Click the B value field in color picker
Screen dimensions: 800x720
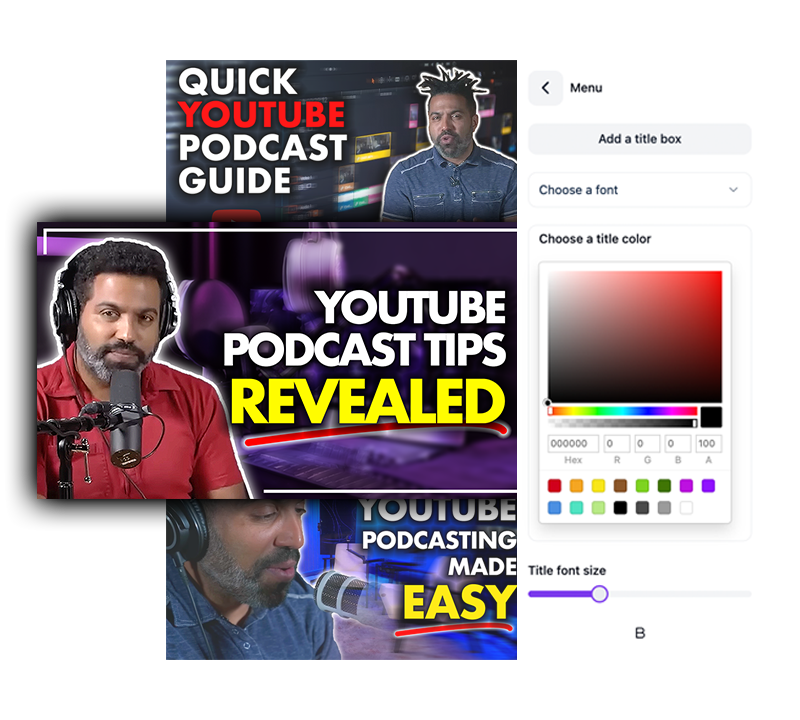click(678, 443)
